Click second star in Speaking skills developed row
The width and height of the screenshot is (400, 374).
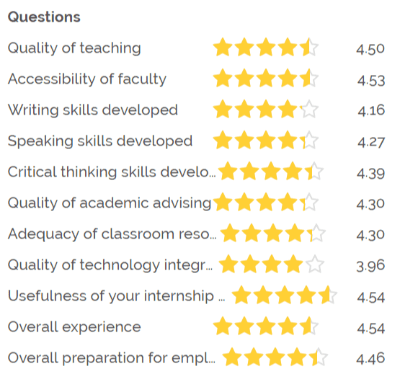tap(244, 140)
